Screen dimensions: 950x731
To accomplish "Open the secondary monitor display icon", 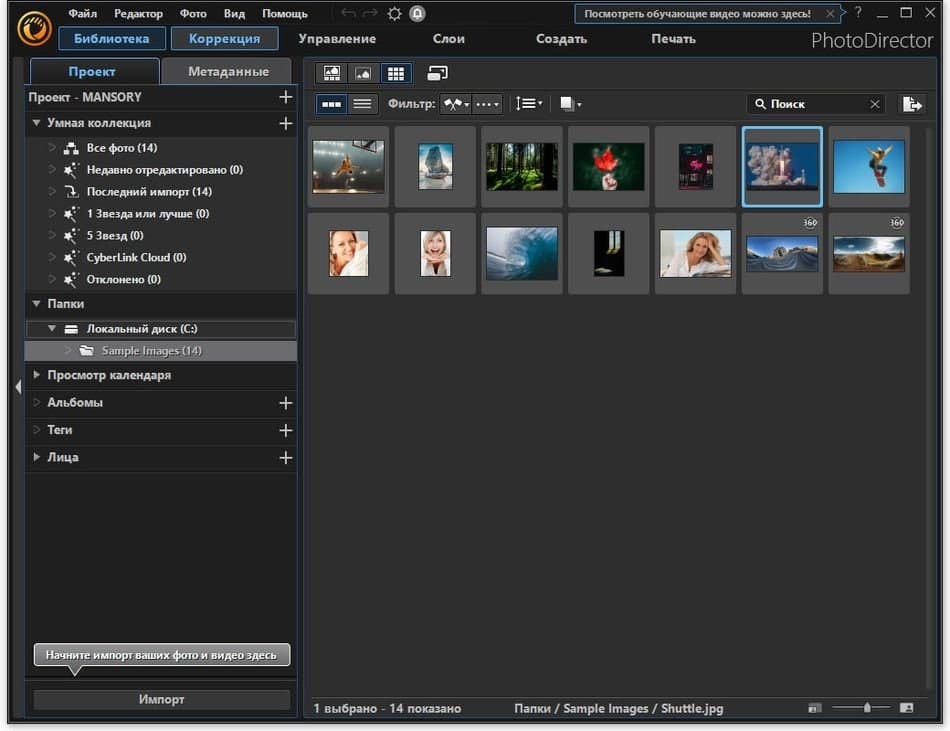I will coord(437,73).
